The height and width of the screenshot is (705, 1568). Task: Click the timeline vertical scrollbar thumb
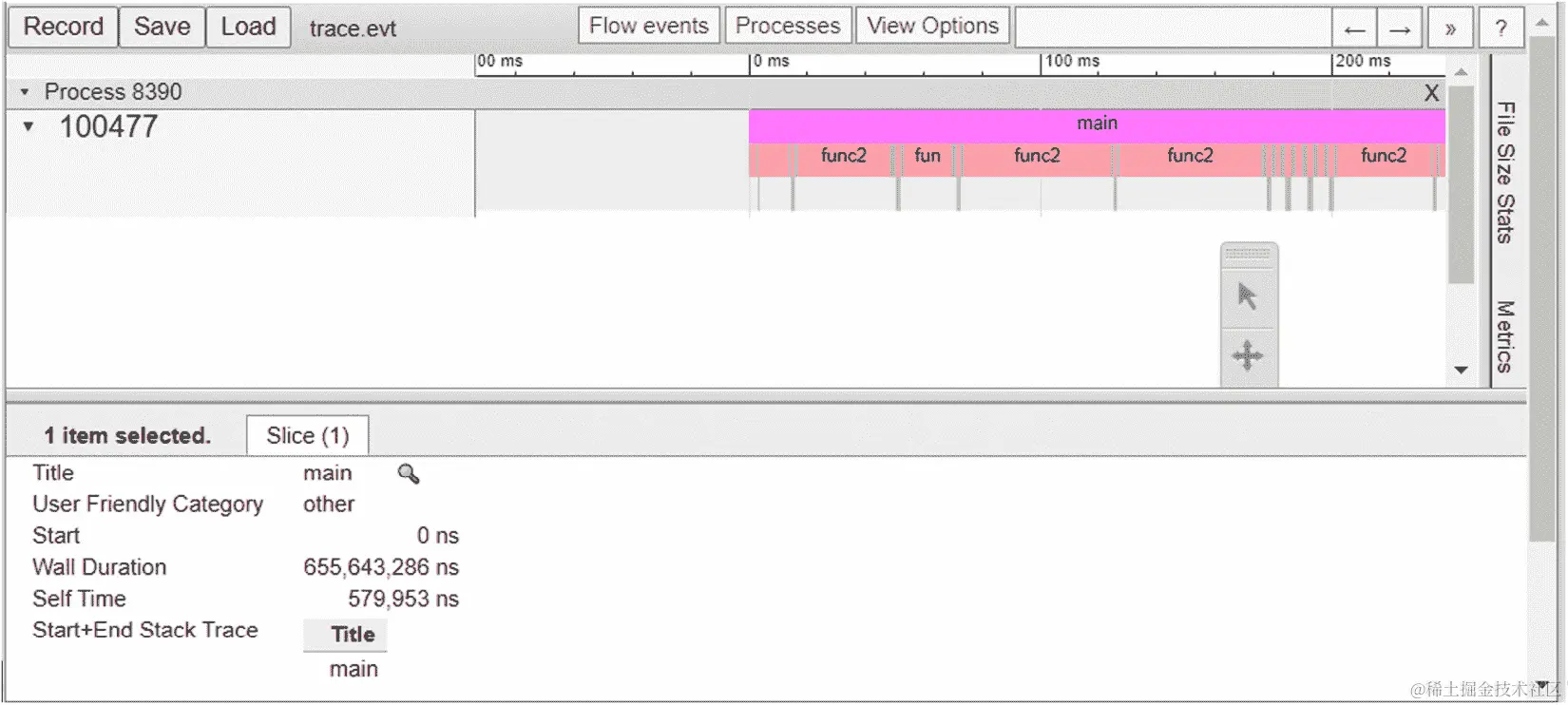1461,184
